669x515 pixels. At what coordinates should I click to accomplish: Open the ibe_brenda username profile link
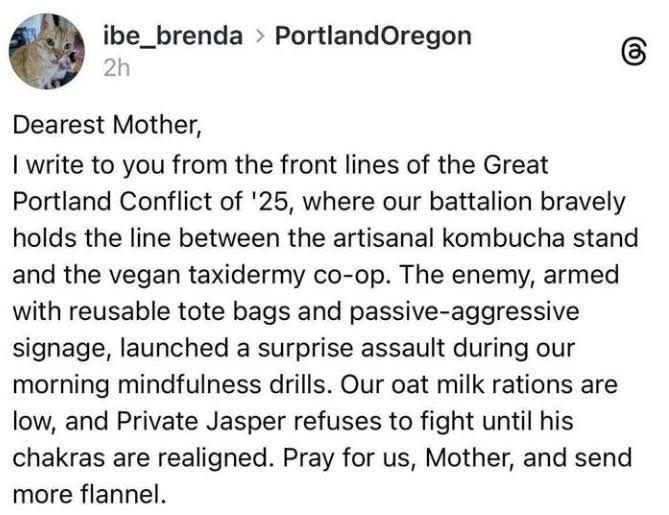click(173, 37)
